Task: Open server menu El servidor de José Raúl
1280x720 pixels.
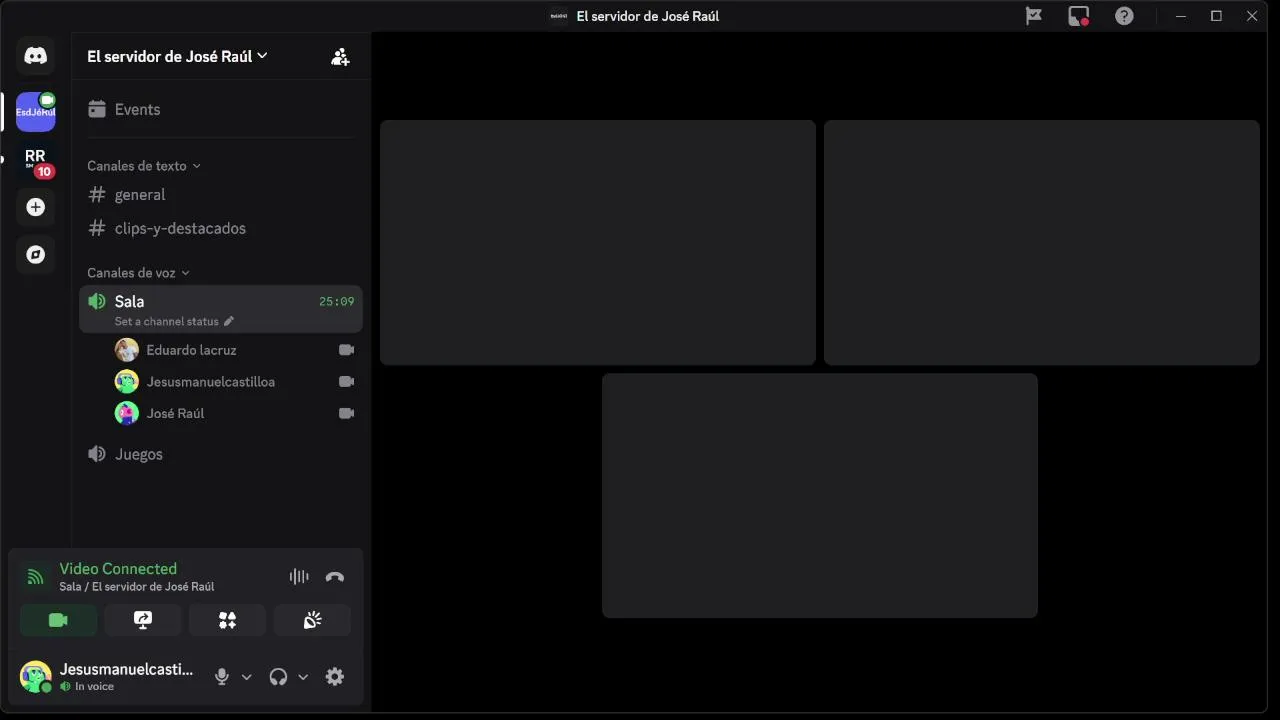Action: pyautogui.click(x=178, y=57)
